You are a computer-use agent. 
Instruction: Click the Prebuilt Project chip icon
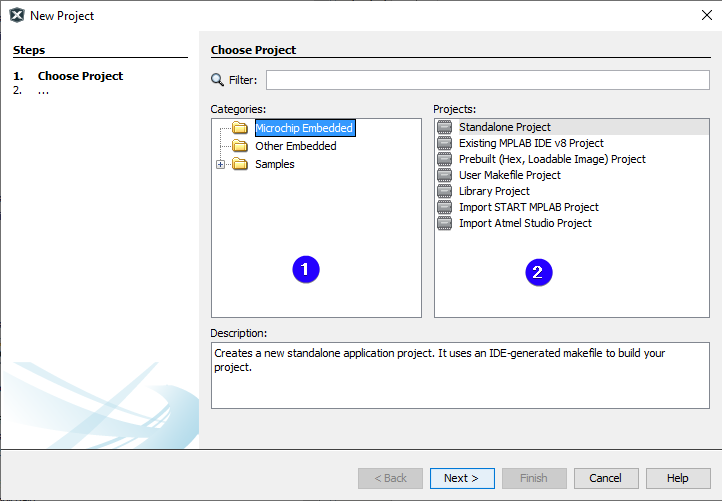tap(444, 159)
